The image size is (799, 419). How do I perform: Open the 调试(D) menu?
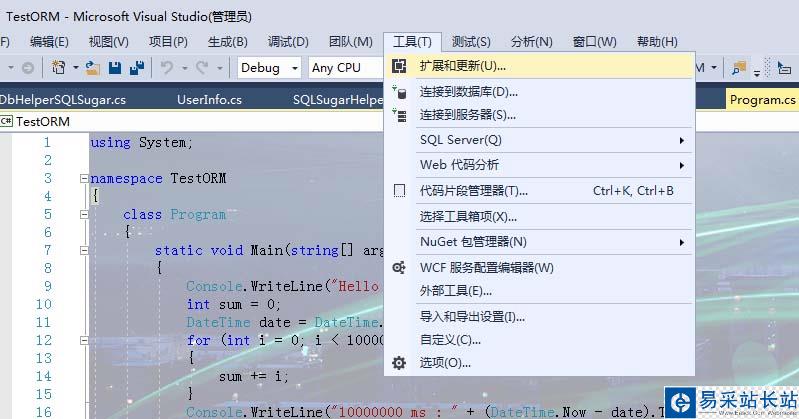[x=288, y=41]
